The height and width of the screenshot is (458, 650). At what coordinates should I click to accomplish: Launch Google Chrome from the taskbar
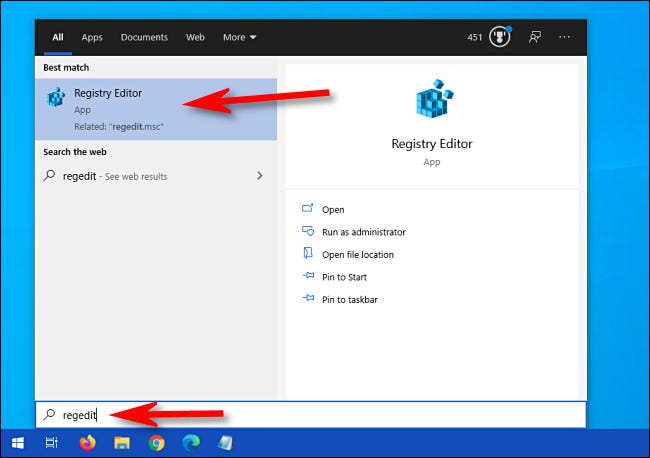tap(156, 443)
